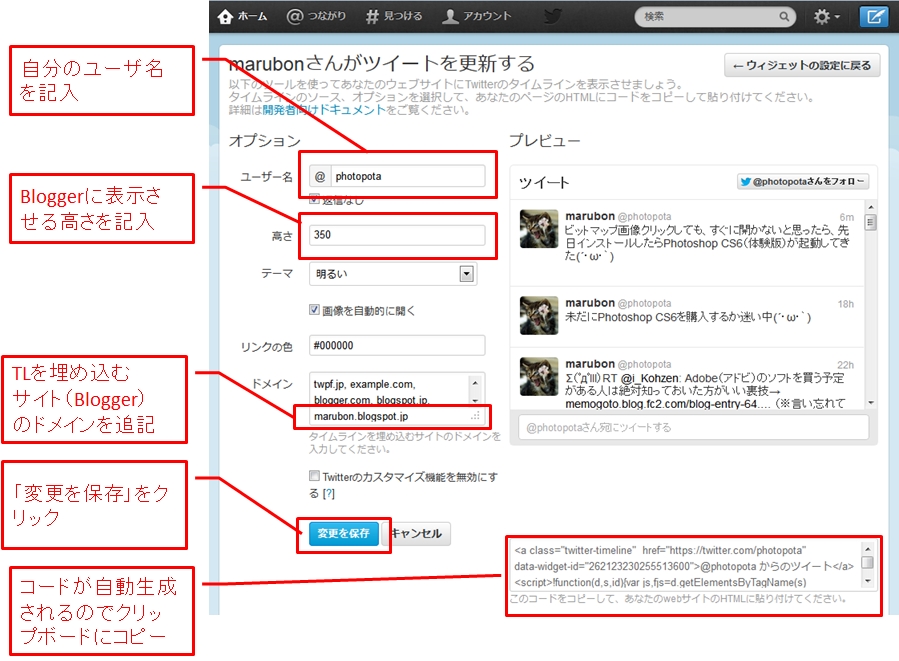Toggle Twitterのカスタマイズ機能を無効にする checkbox
899x661 pixels.
314,475
